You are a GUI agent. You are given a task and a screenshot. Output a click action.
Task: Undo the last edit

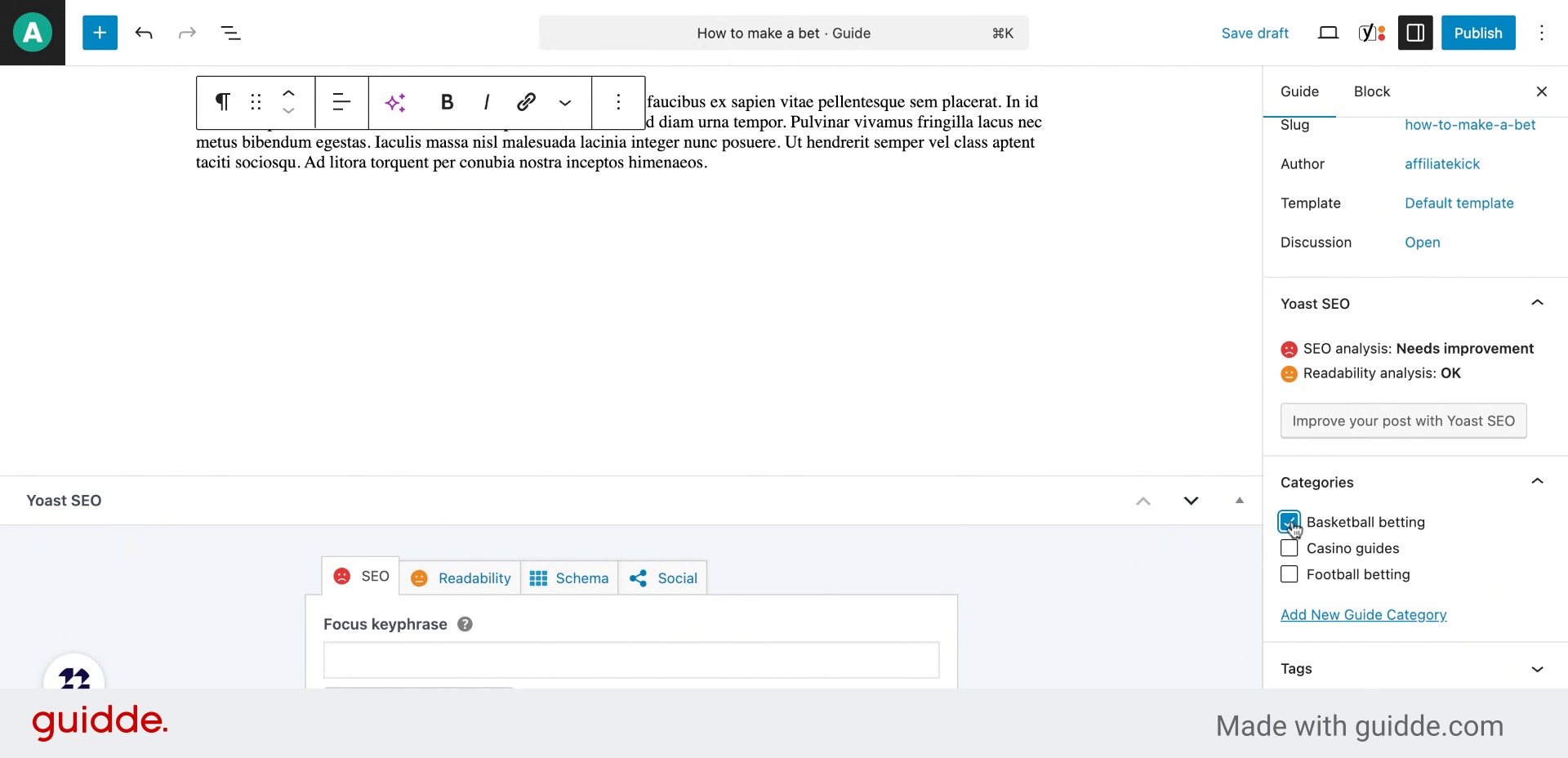pos(144,33)
